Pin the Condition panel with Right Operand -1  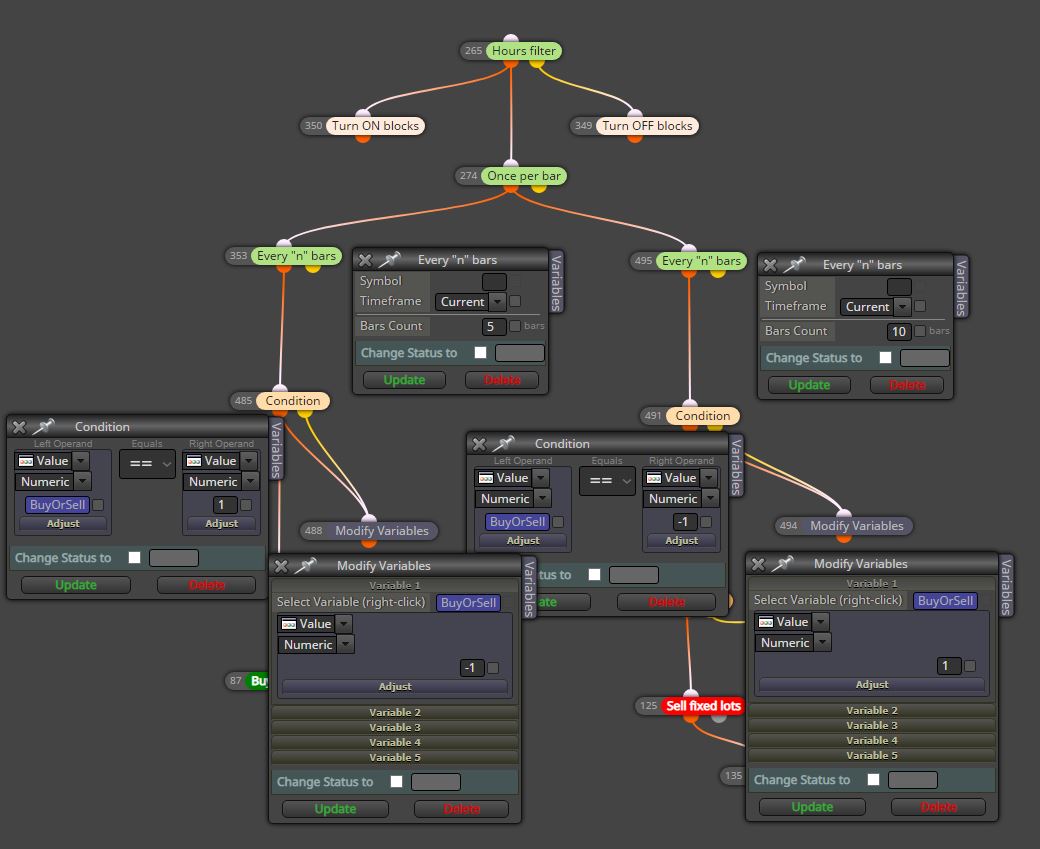pos(504,443)
